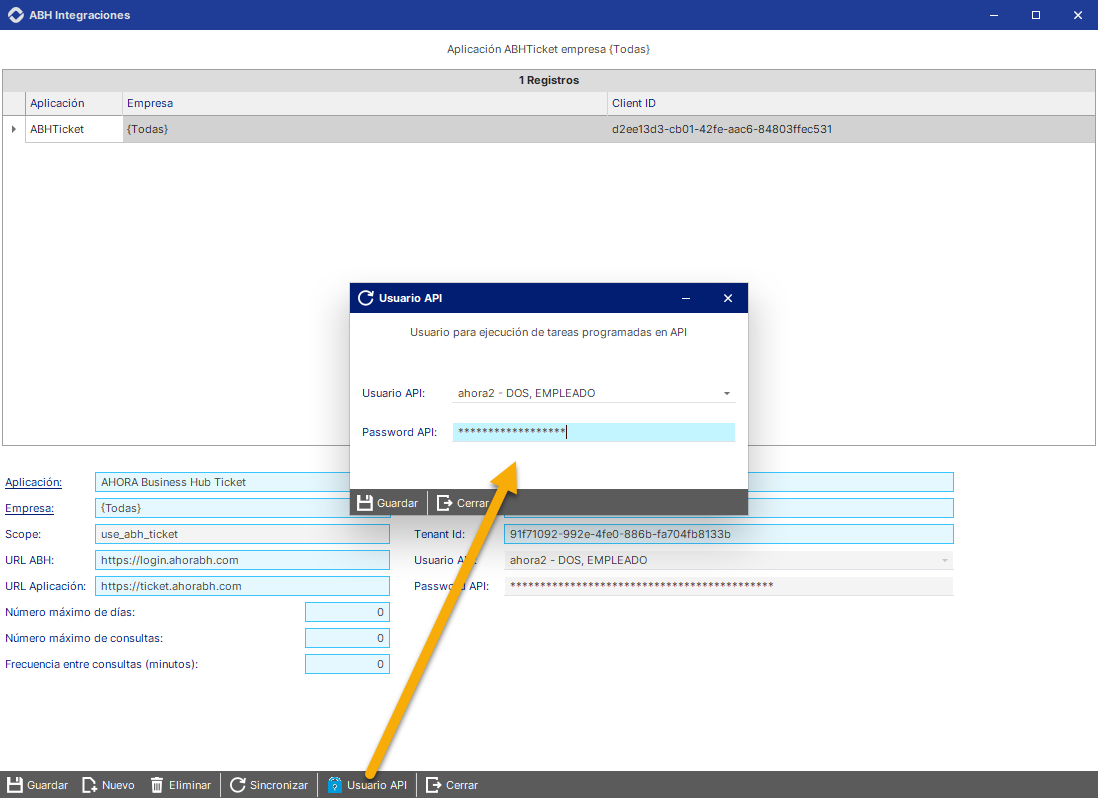Click Cerrar in the bottom toolbar
1098x798 pixels.
(x=452, y=785)
